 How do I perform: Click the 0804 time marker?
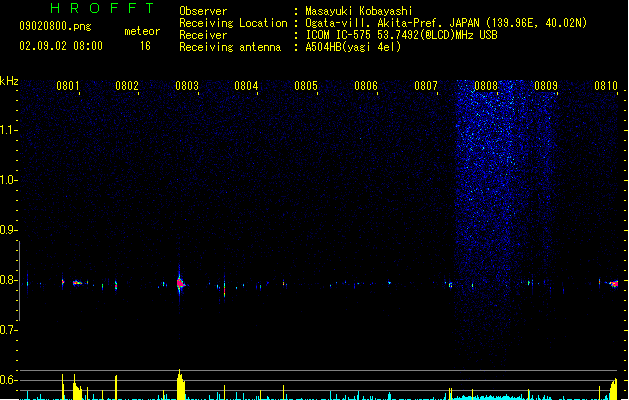[246, 86]
